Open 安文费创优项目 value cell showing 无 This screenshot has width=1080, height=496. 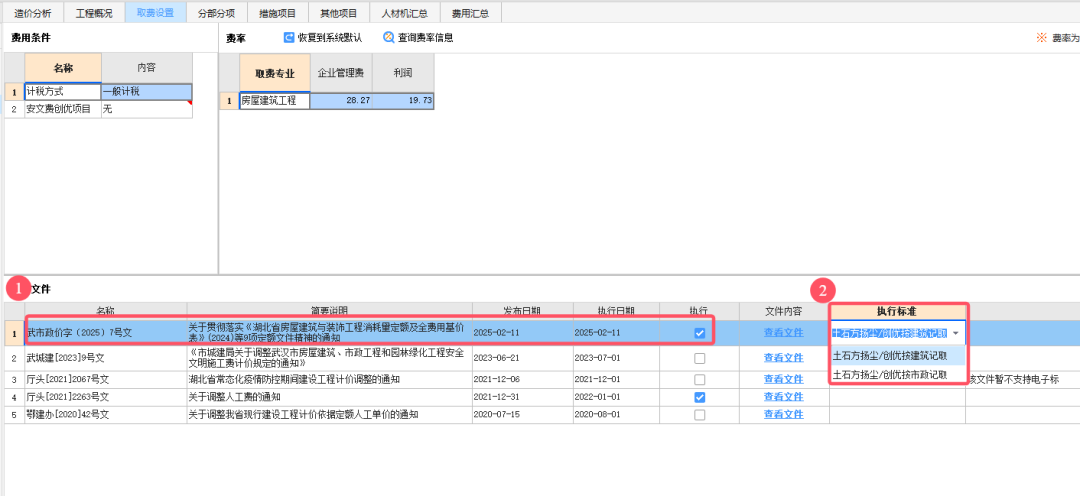(x=147, y=109)
